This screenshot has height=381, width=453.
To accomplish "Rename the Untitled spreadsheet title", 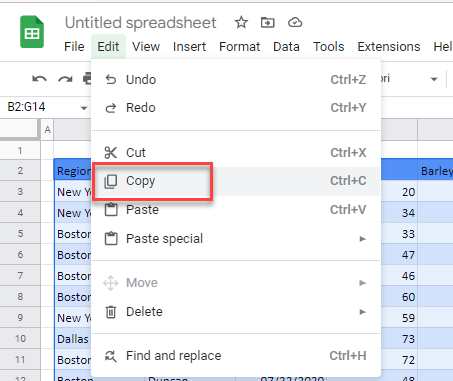I will [140, 23].
